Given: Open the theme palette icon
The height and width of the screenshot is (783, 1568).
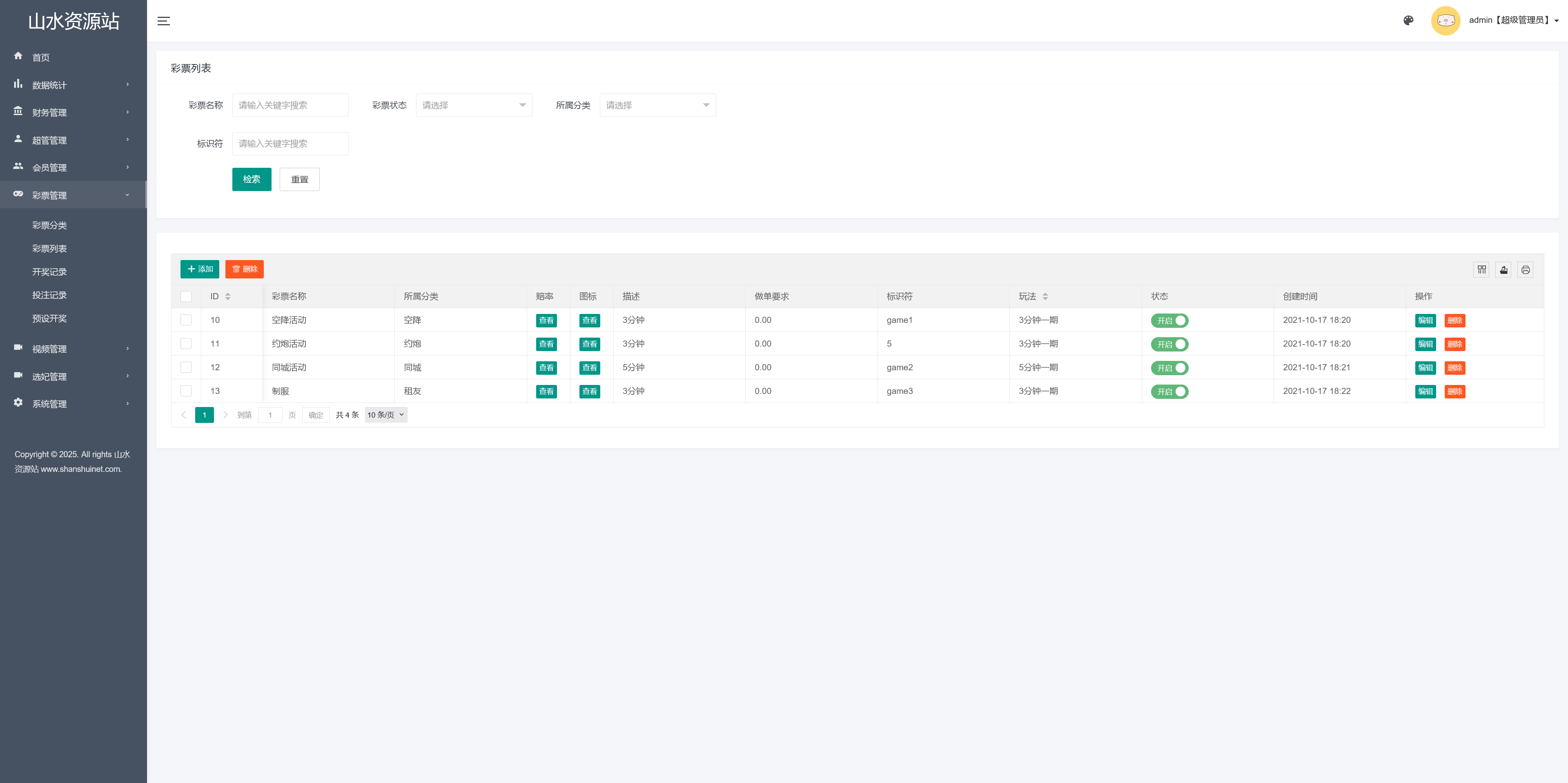Looking at the screenshot, I should tap(1408, 21).
